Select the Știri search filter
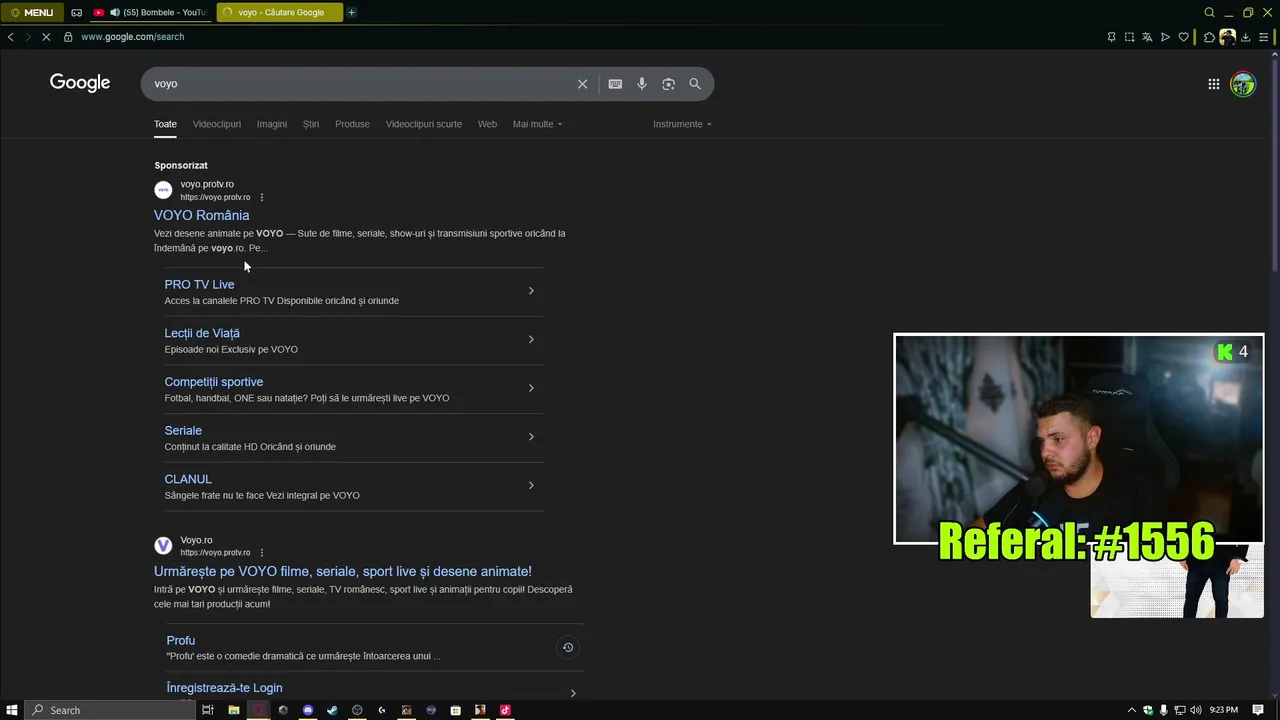 (311, 124)
